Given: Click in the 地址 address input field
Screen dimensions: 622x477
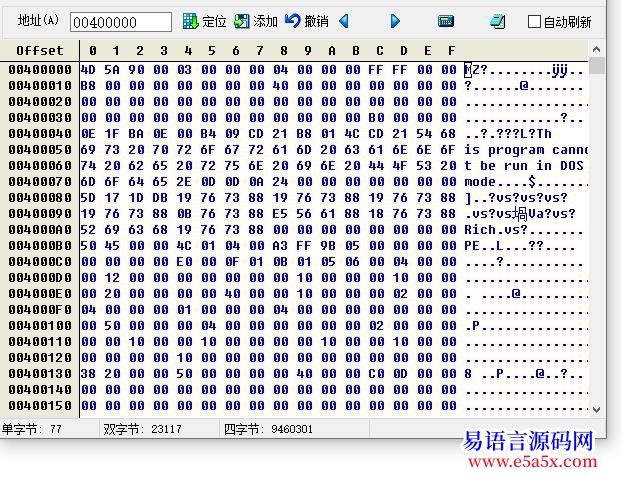Looking at the screenshot, I should point(120,22).
